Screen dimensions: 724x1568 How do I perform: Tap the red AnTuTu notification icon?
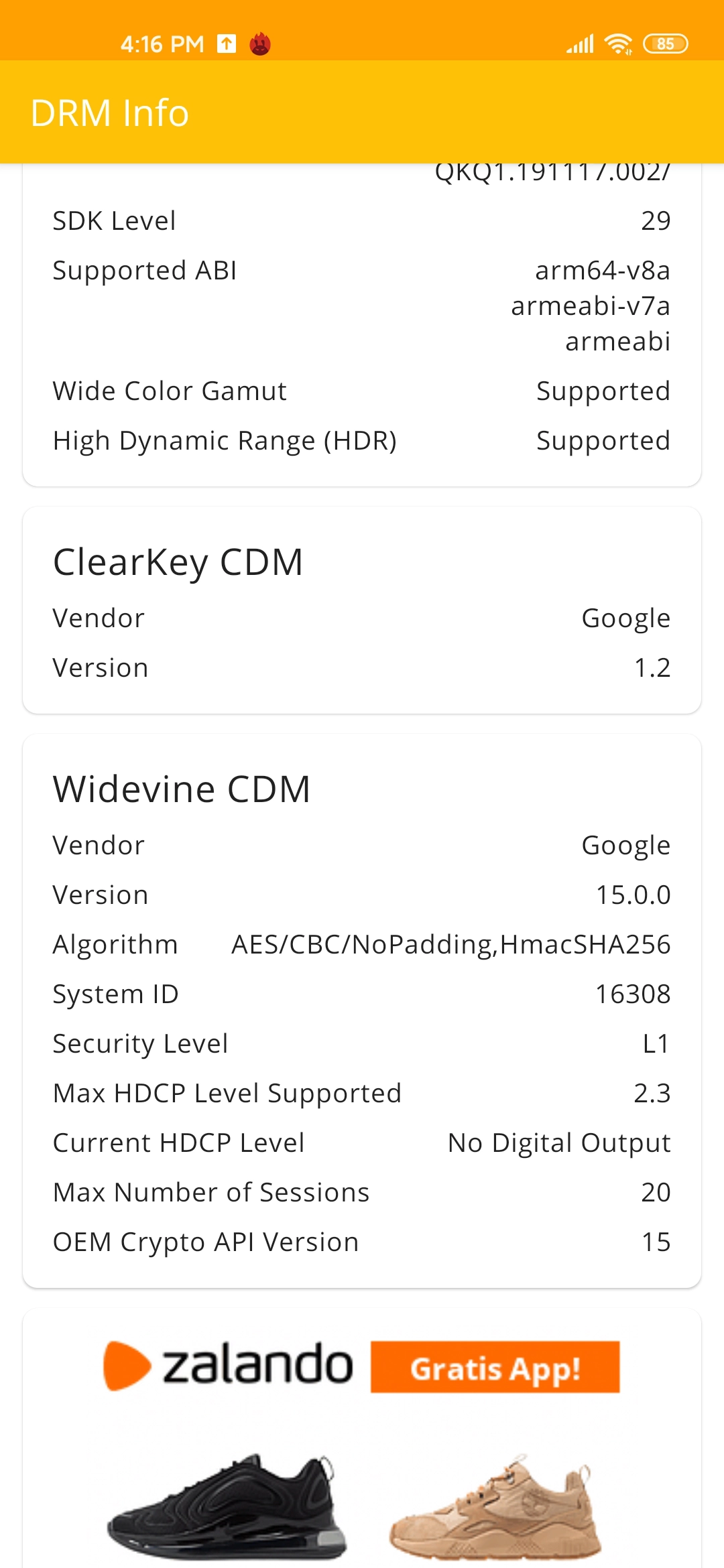[260, 44]
